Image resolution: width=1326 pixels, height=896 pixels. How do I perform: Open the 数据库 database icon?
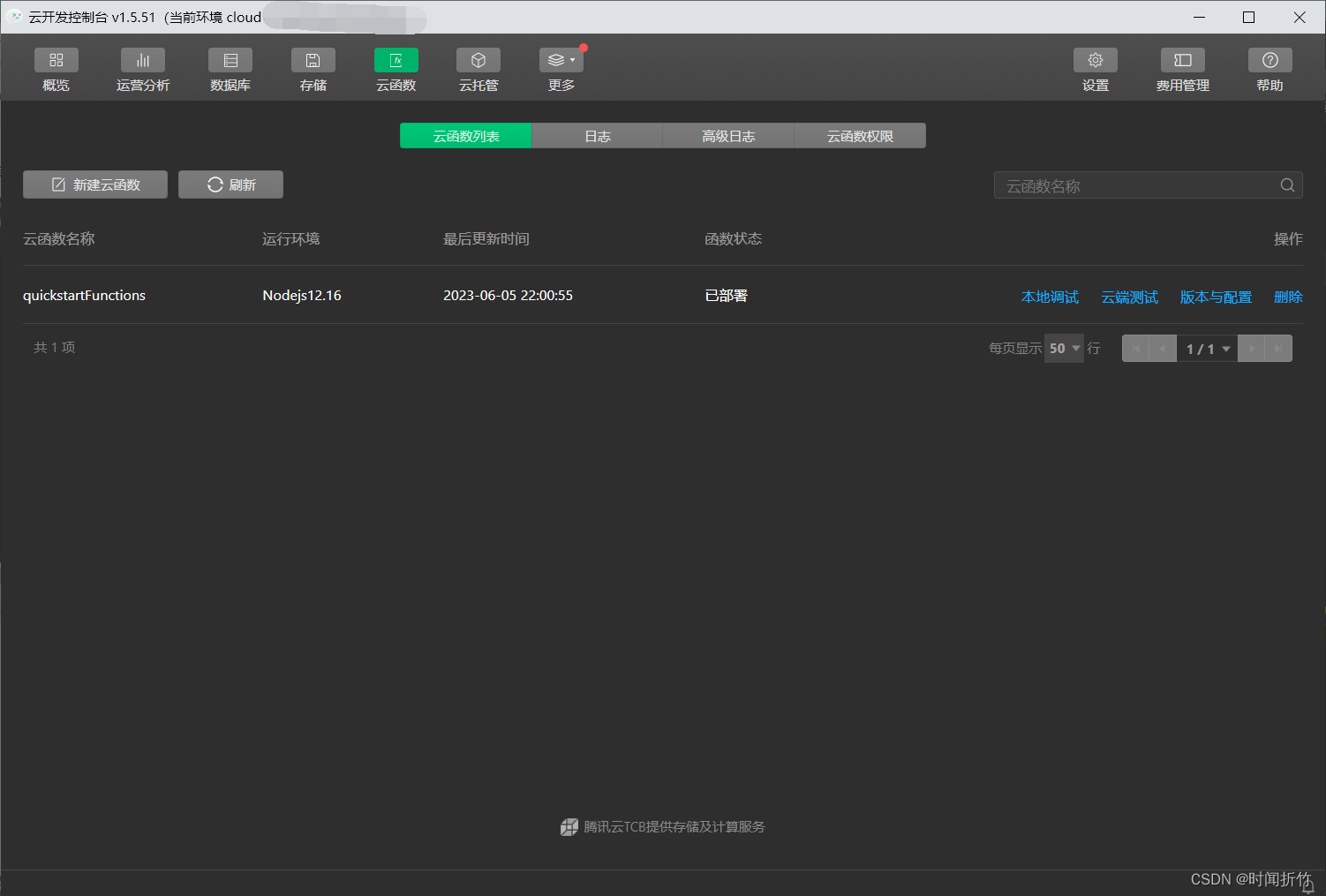click(230, 60)
